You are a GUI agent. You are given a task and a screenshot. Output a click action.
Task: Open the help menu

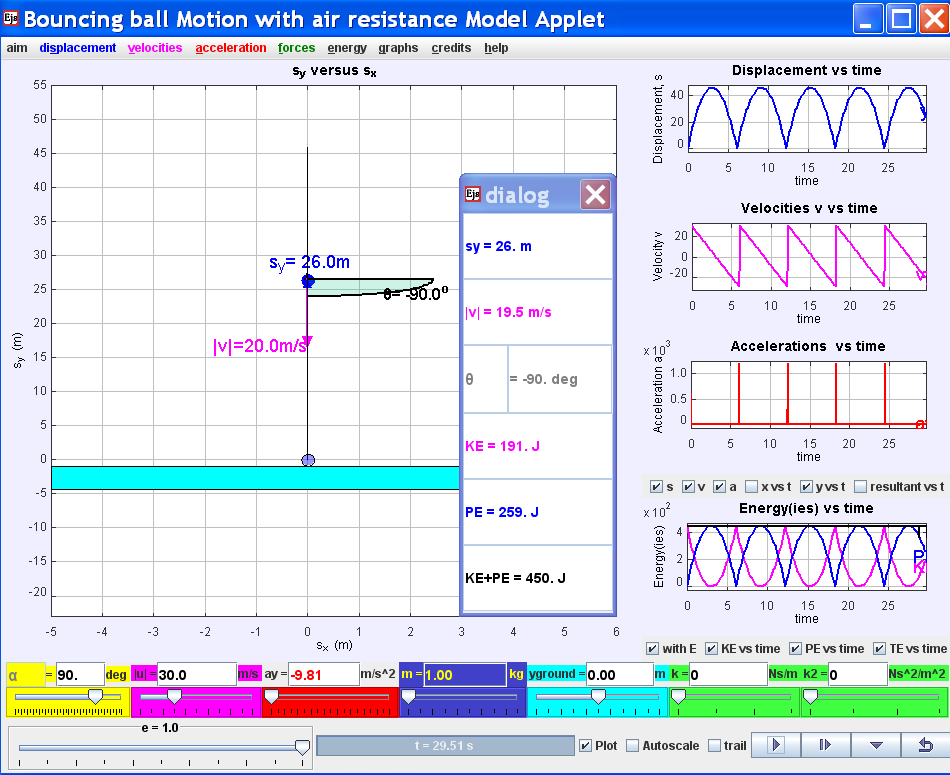(496, 48)
